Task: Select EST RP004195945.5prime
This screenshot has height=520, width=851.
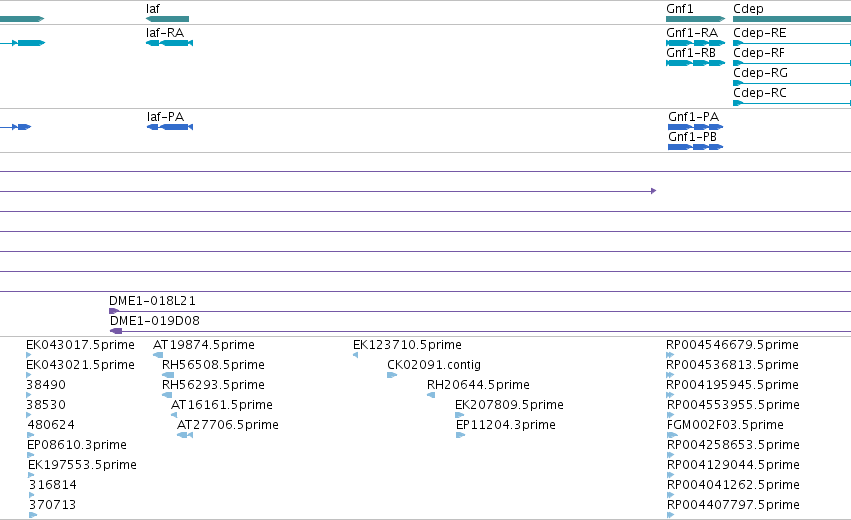Action: pos(732,385)
